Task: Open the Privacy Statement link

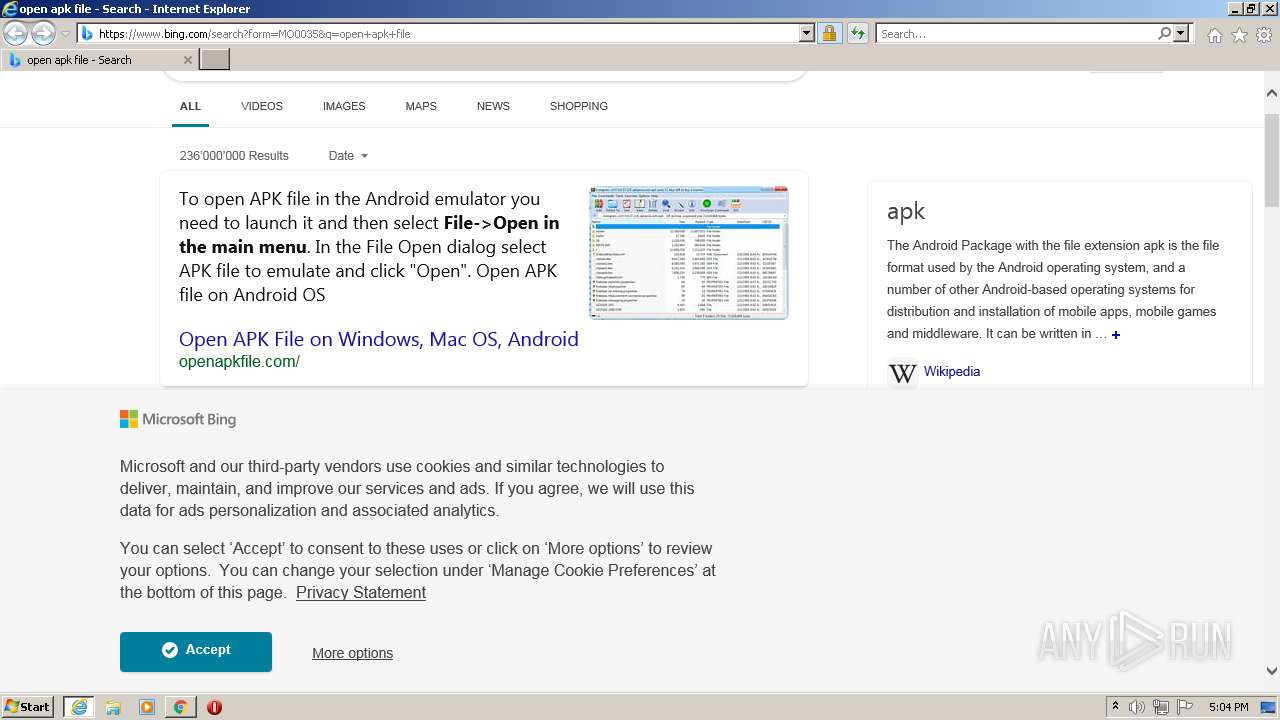Action: [361, 592]
